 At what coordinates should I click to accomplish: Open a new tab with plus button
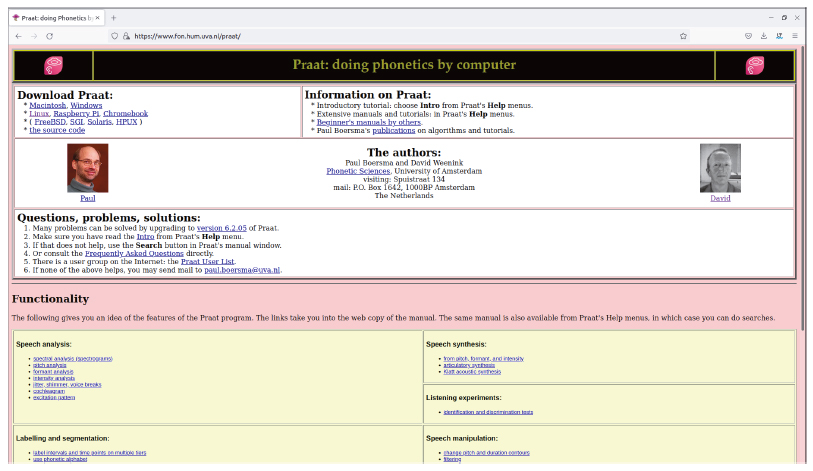click(113, 17)
